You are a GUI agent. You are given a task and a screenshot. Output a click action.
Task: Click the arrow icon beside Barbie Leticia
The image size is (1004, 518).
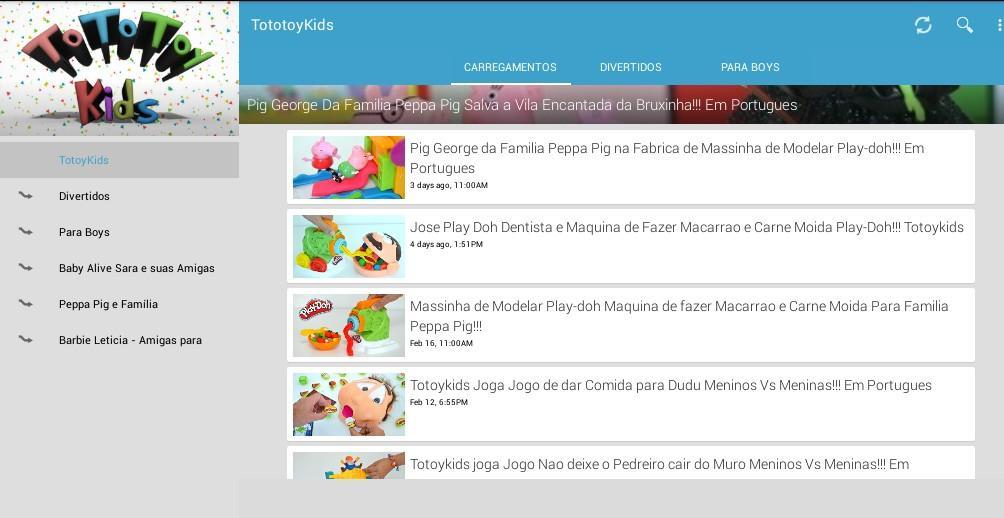pos(26,339)
